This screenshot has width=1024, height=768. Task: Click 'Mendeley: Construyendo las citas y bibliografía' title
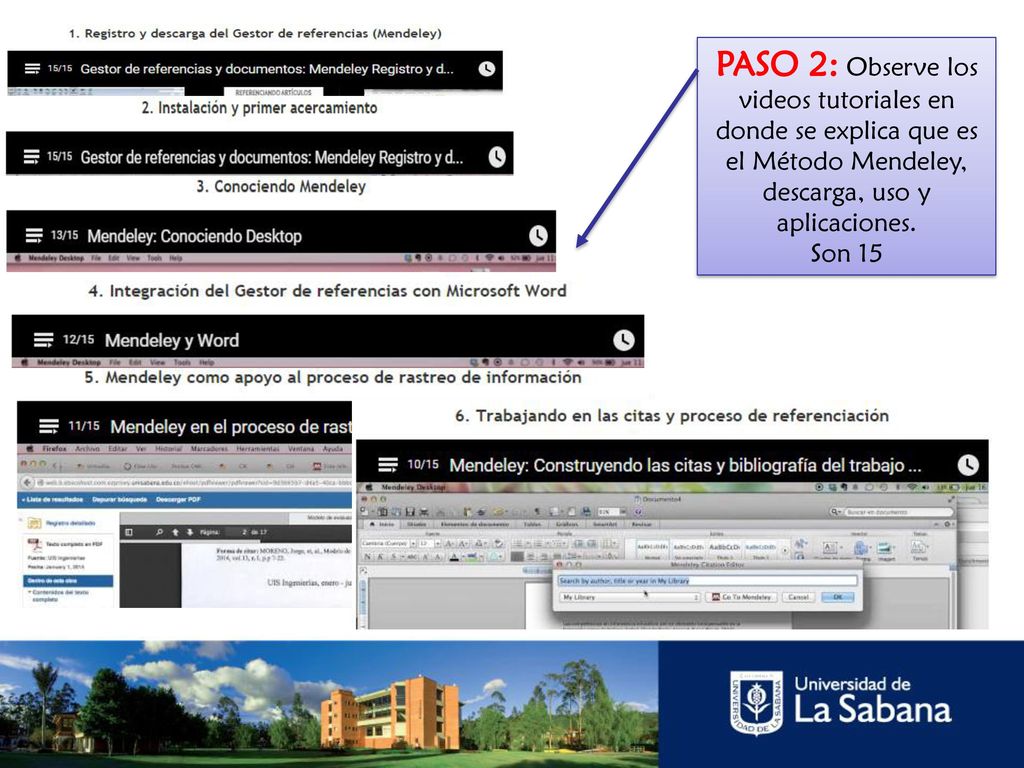pos(686,465)
